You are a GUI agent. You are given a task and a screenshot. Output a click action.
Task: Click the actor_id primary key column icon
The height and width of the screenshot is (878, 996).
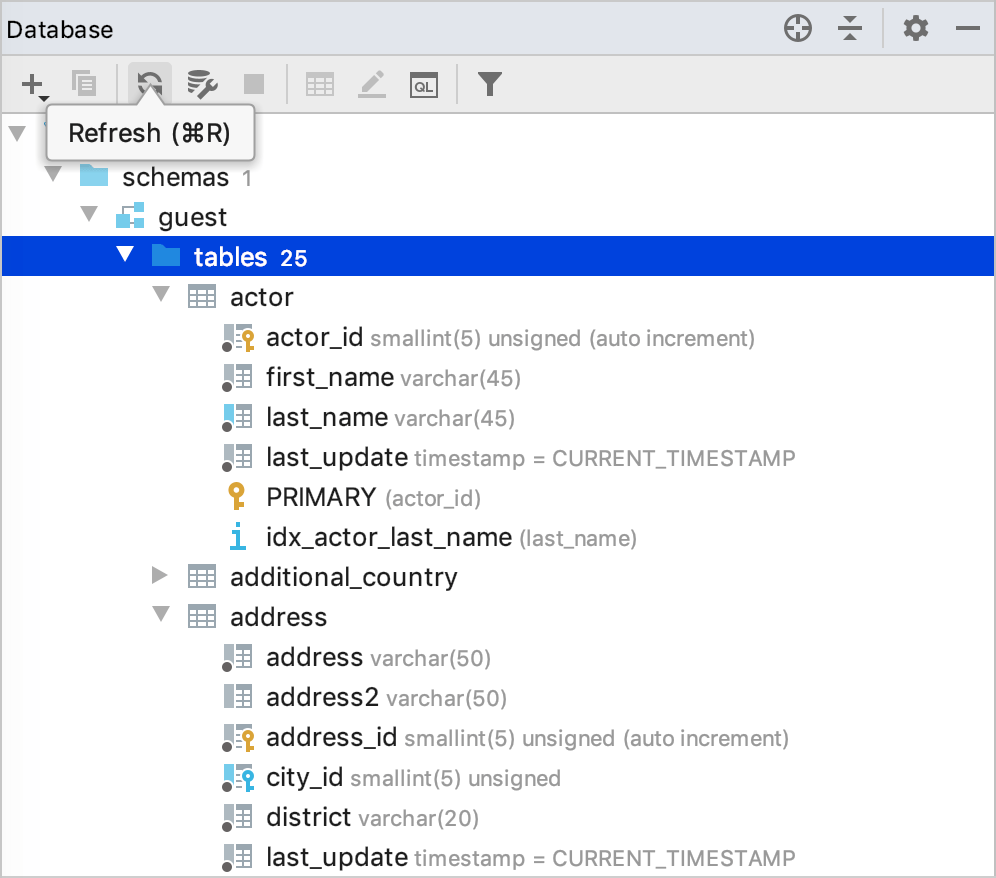coord(239,337)
